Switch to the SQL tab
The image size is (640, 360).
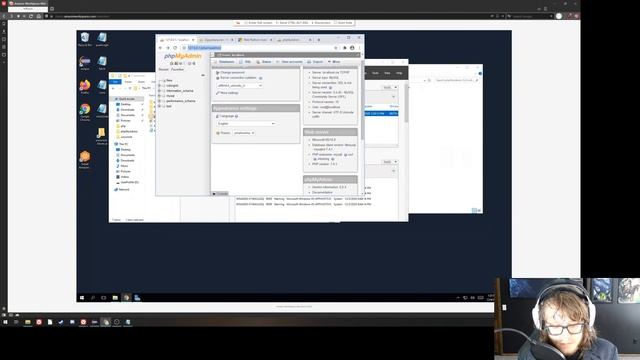click(246, 62)
